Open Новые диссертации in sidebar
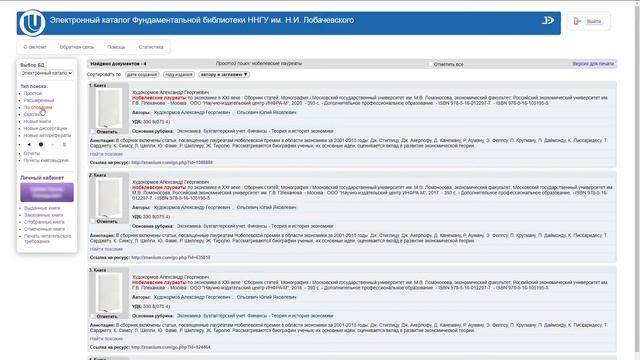Image resolution: width=640 pixels, height=360 pixels. point(45,129)
